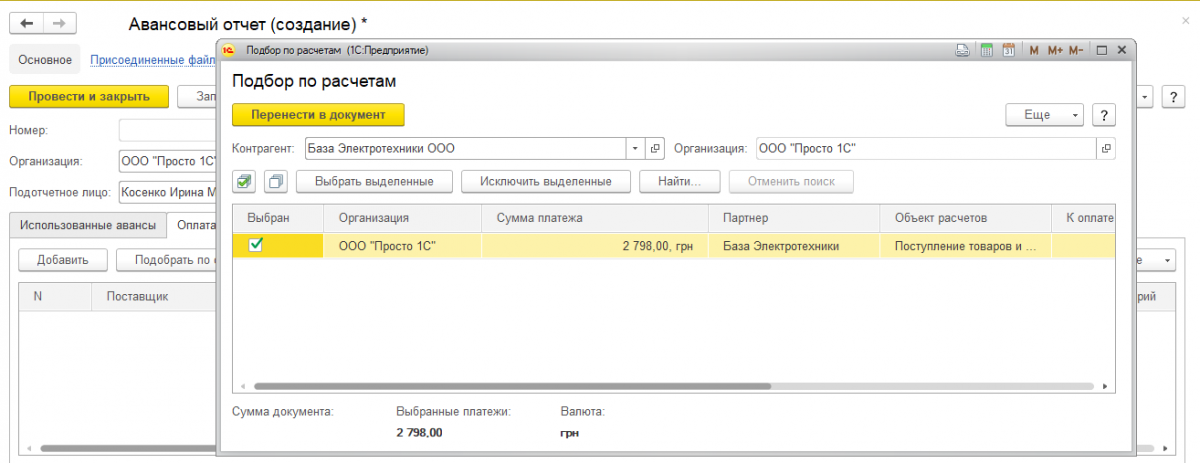
Task: Click the Организация column header in the table
Action: pos(402,217)
